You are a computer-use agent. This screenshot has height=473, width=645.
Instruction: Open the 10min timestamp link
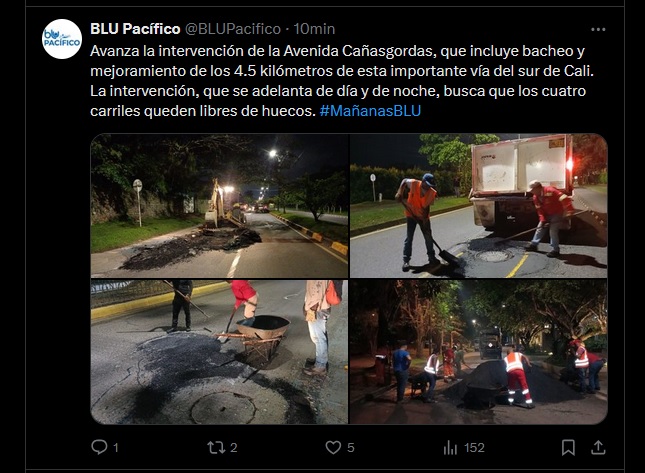coord(314,29)
